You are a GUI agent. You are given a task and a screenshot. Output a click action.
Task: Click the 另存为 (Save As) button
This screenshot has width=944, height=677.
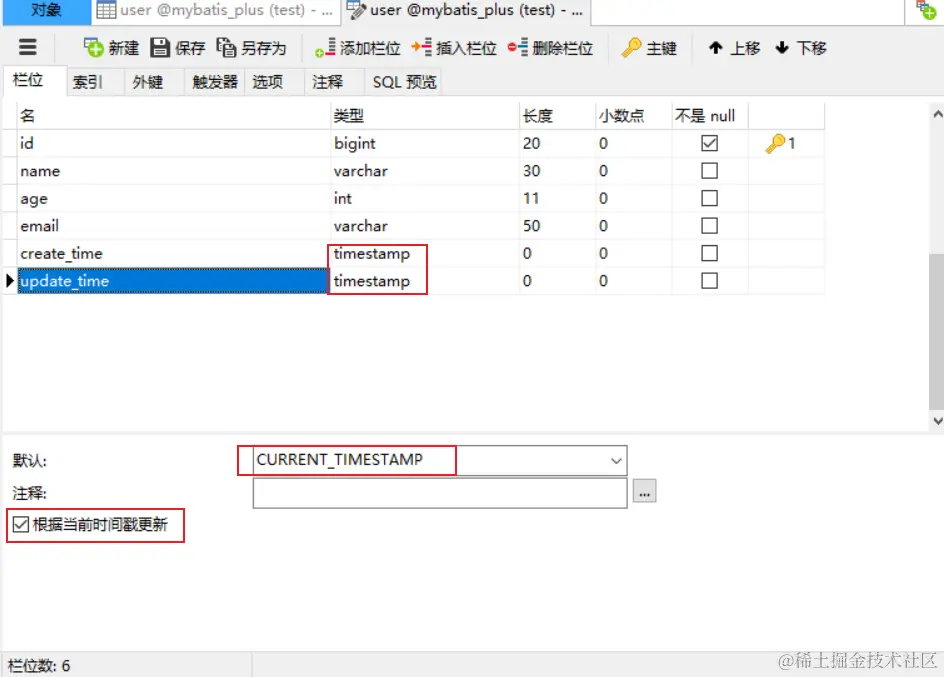[x=251, y=48]
